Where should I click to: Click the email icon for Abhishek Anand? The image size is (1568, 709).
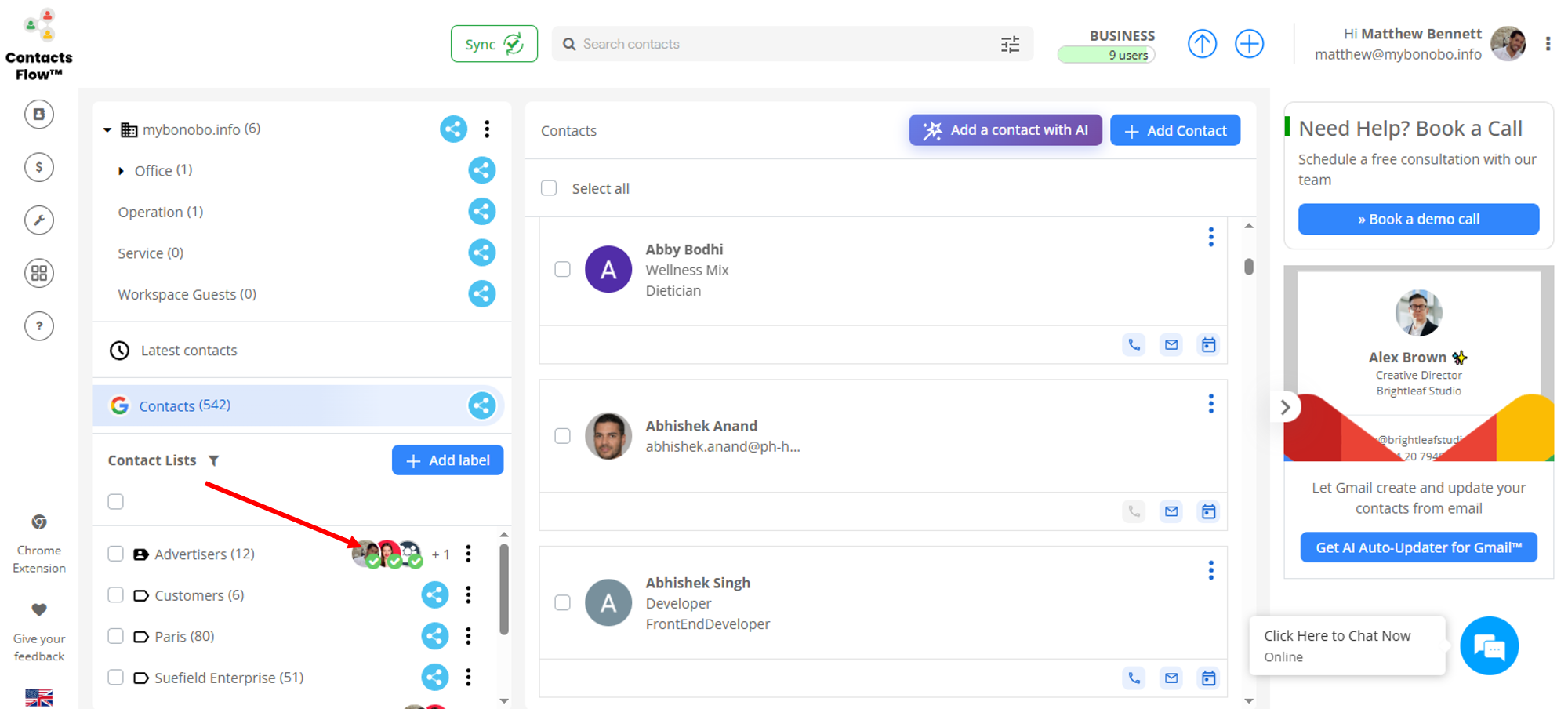1171,511
